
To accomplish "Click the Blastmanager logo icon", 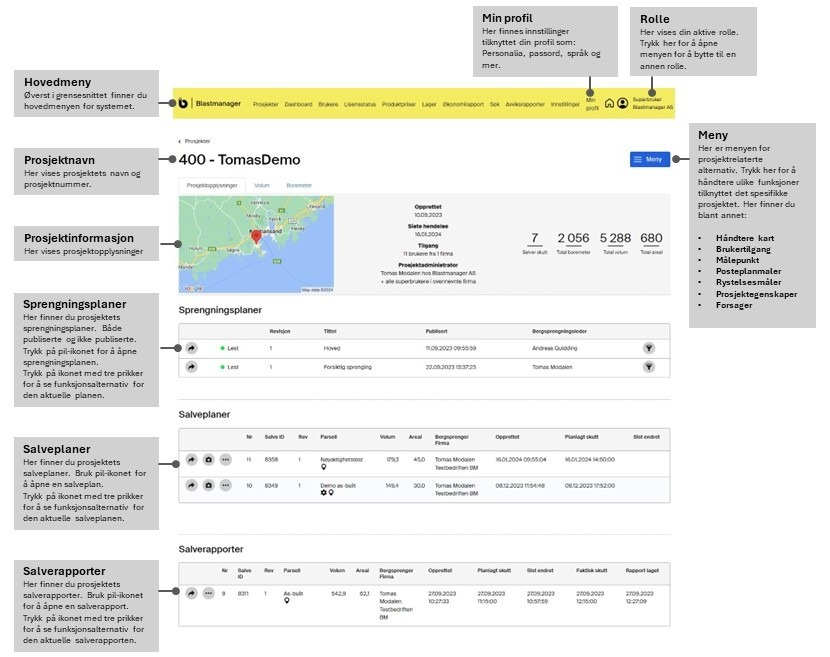I will tap(183, 103).
